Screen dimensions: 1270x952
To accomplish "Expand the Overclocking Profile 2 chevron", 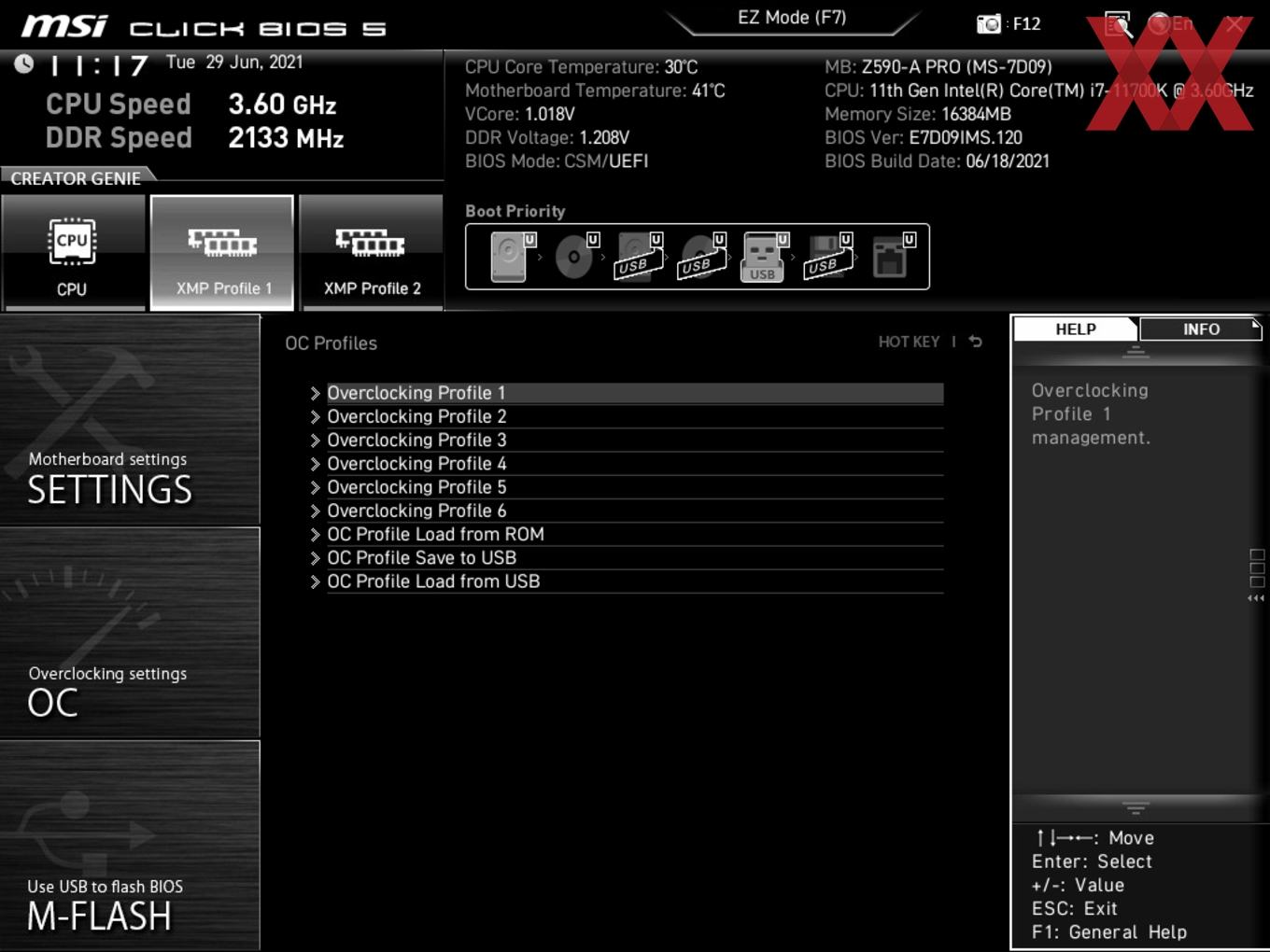I will click(x=316, y=417).
